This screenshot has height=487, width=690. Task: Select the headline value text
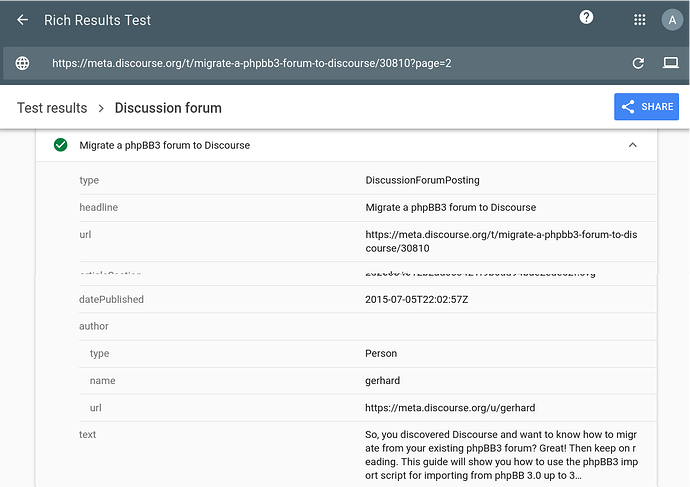[451, 207]
